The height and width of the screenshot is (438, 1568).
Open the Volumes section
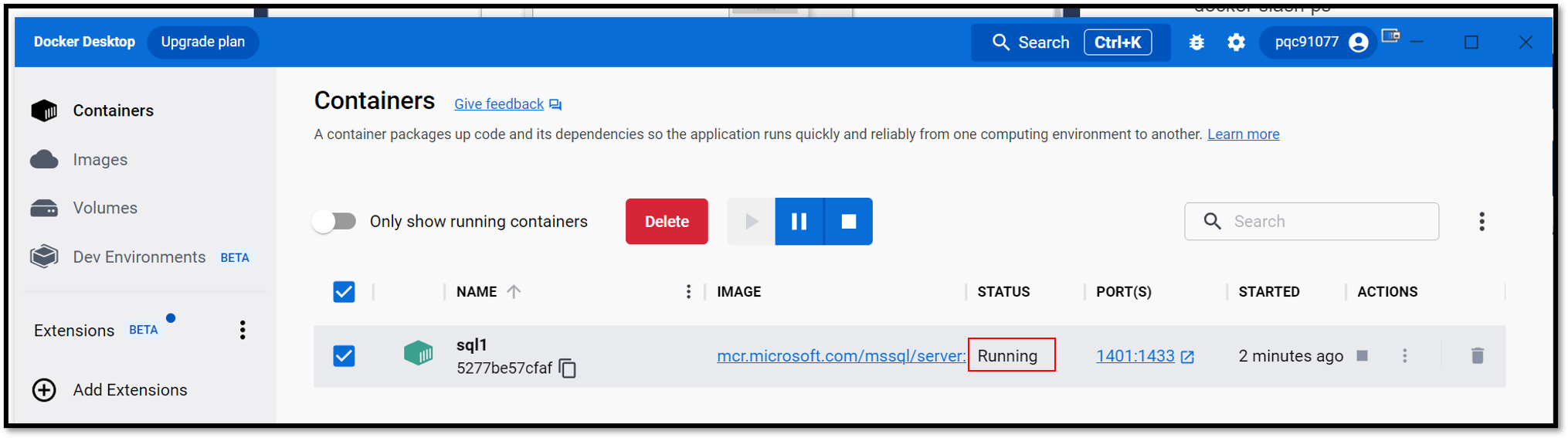[x=105, y=209]
